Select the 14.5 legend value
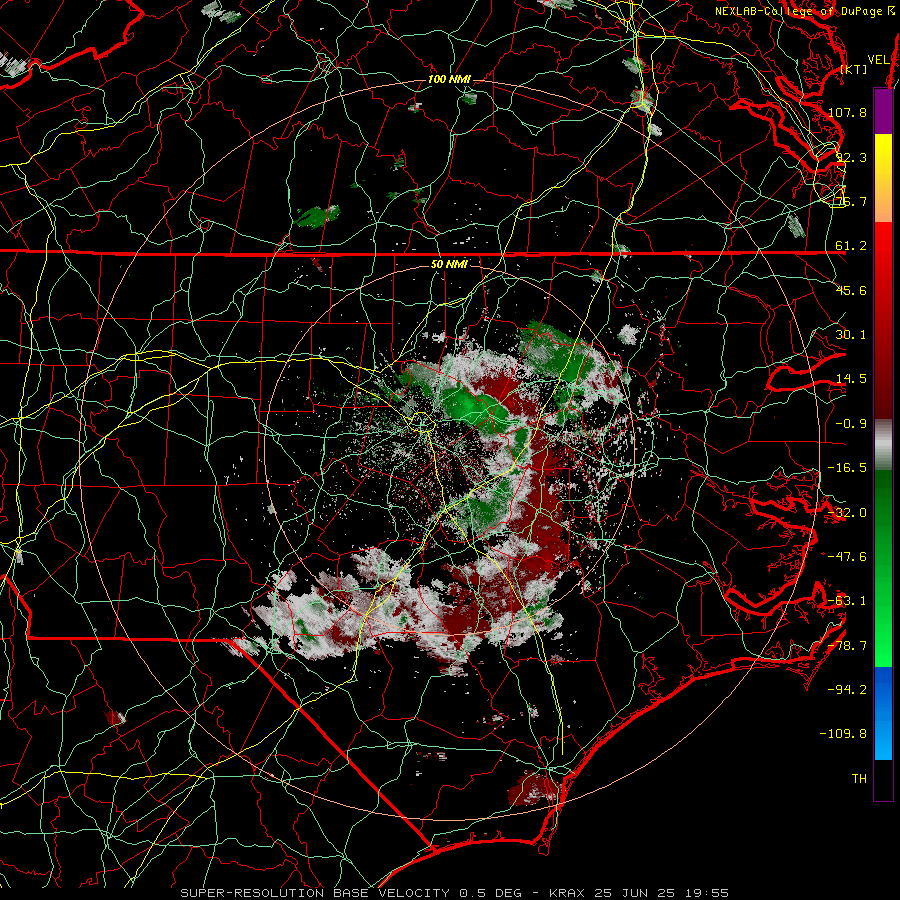Image resolution: width=900 pixels, height=900 pixels. 851,379
